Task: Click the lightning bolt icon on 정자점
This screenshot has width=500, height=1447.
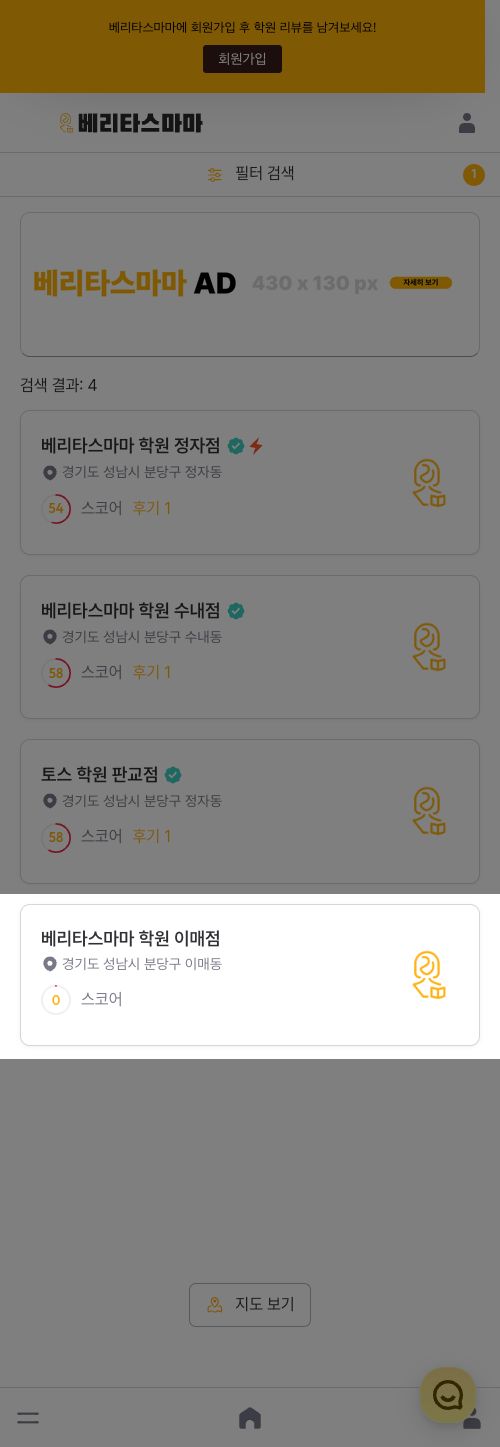Action: [x=256, y=446]
